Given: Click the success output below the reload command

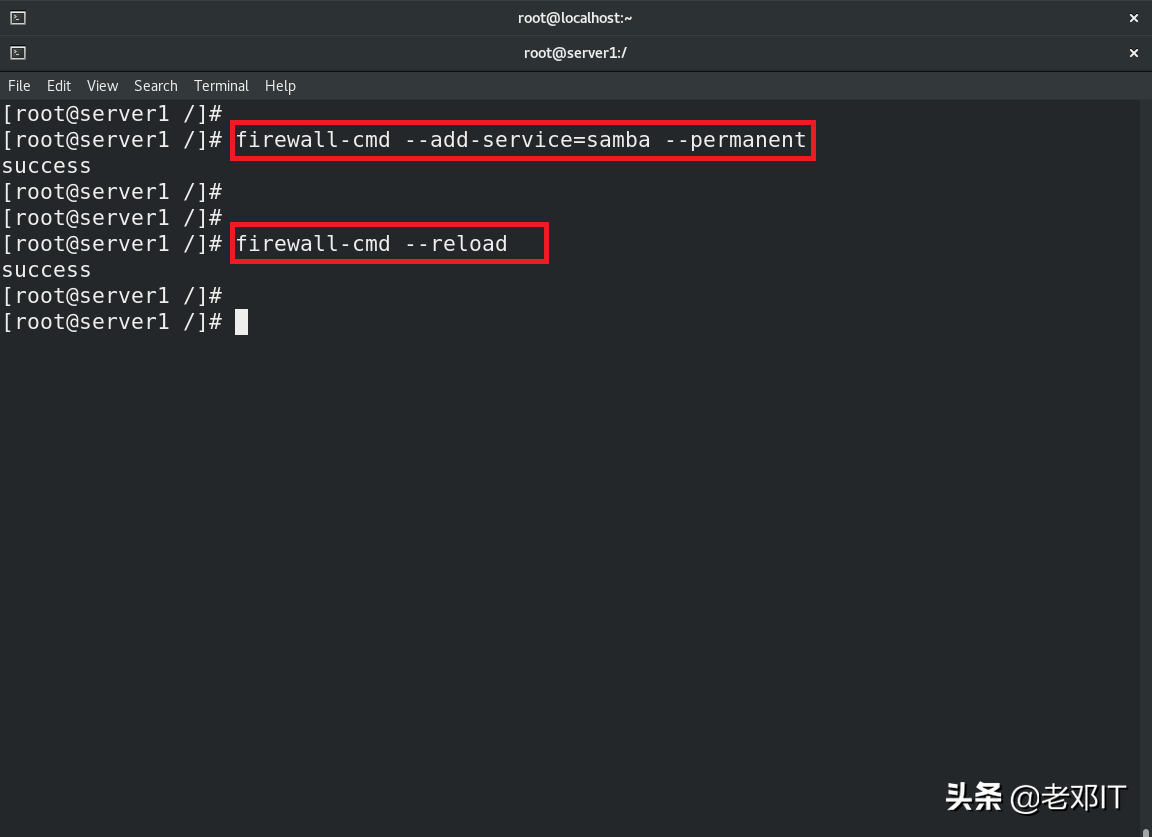Looking at the screenshot, I should click(46, 270).
